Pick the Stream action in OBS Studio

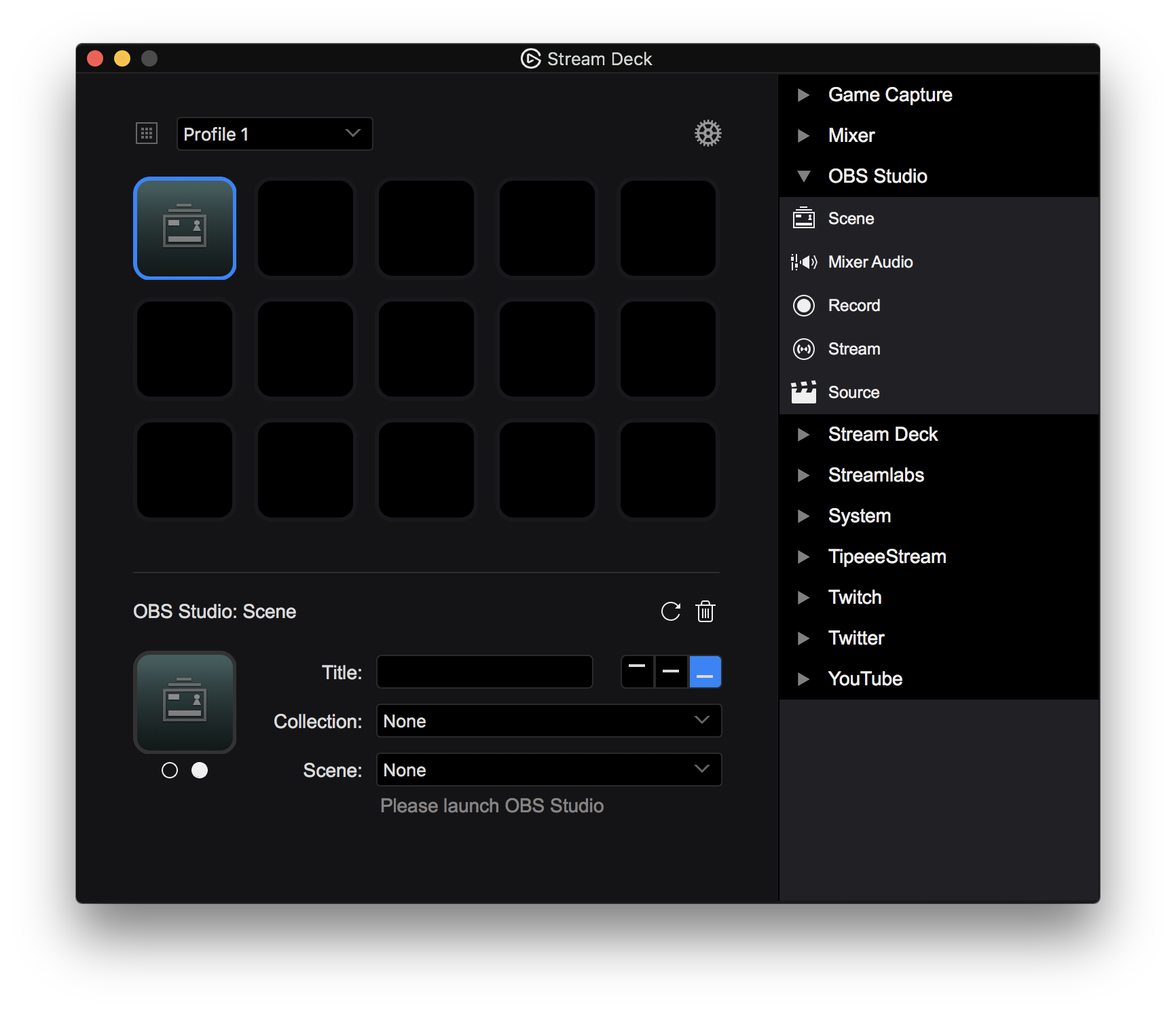coord(853,349)
